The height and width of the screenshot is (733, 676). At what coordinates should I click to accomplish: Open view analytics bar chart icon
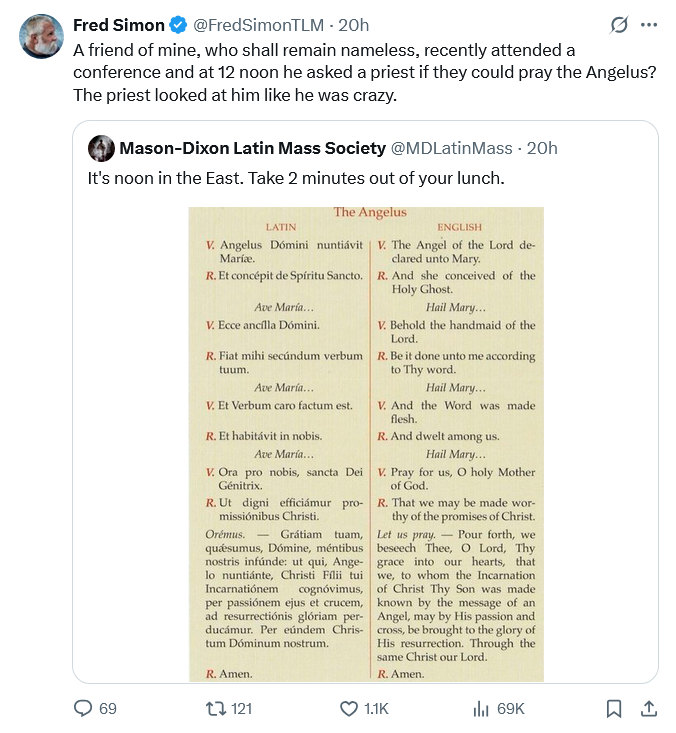click(x=481, y=708)
